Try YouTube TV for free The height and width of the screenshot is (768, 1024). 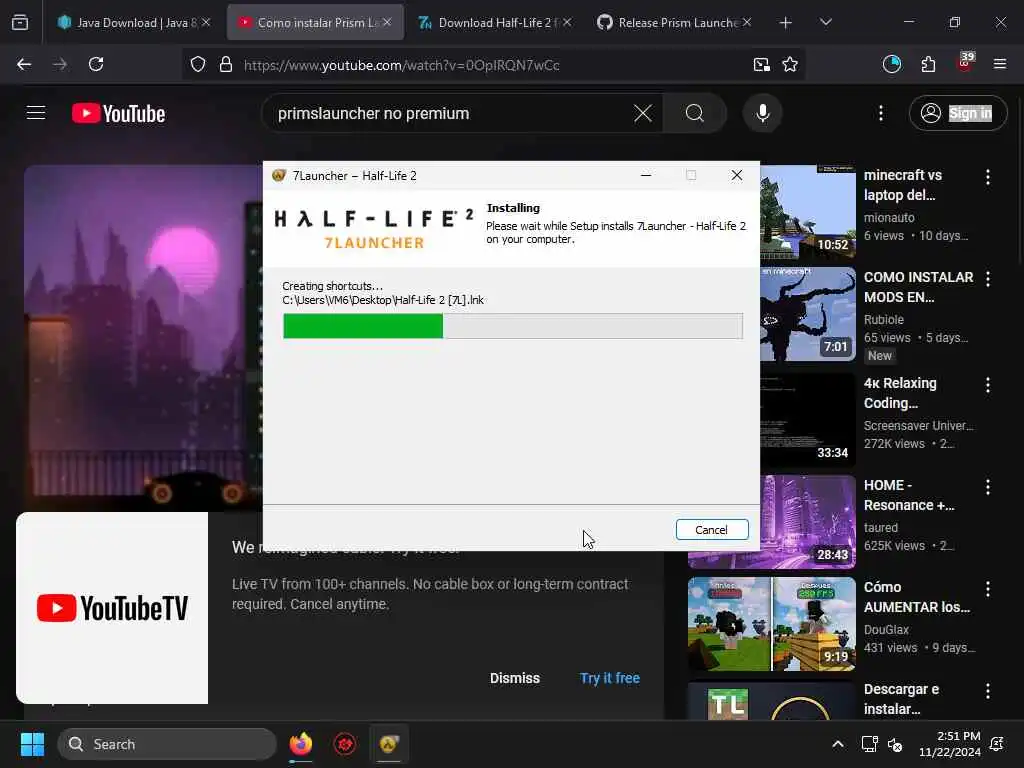tap(610, 678)
